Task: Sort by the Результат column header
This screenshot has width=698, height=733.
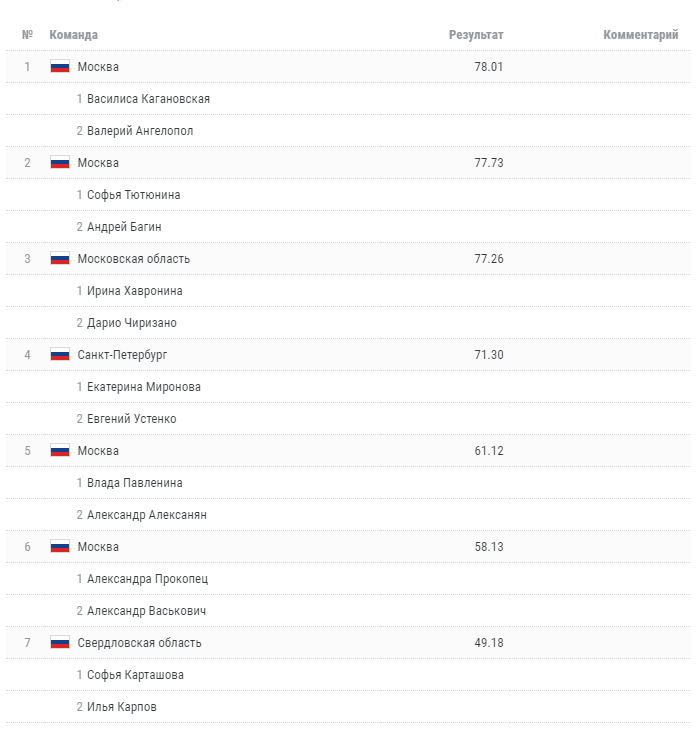Action: click(x=476, y=35)
